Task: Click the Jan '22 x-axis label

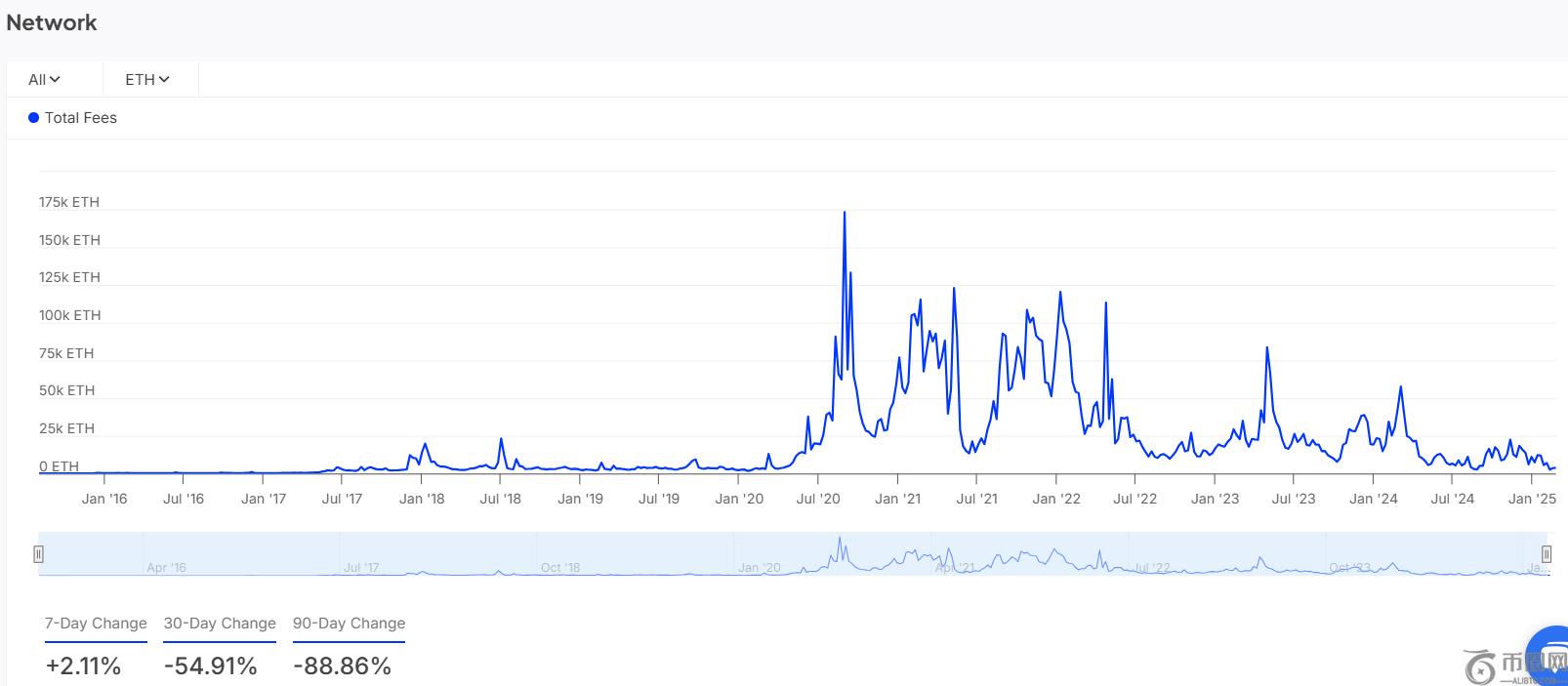Action: (1056, 499)
